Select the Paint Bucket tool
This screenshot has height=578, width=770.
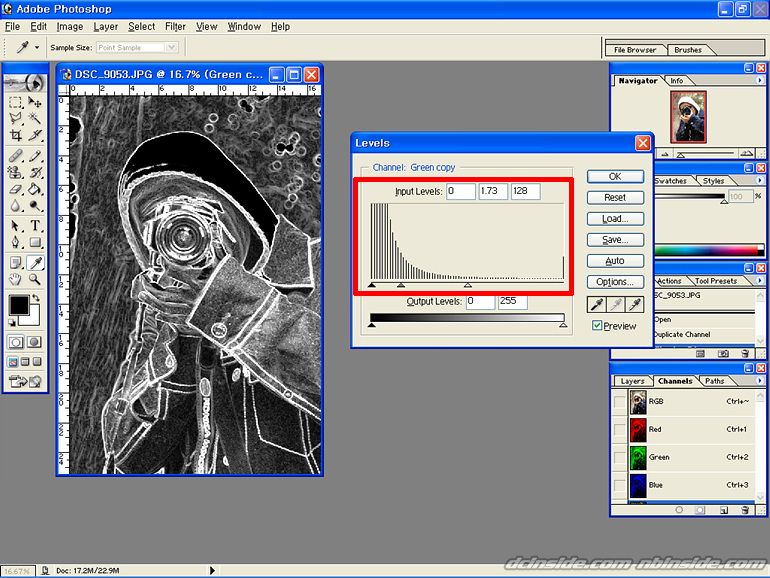pos(34,189)
